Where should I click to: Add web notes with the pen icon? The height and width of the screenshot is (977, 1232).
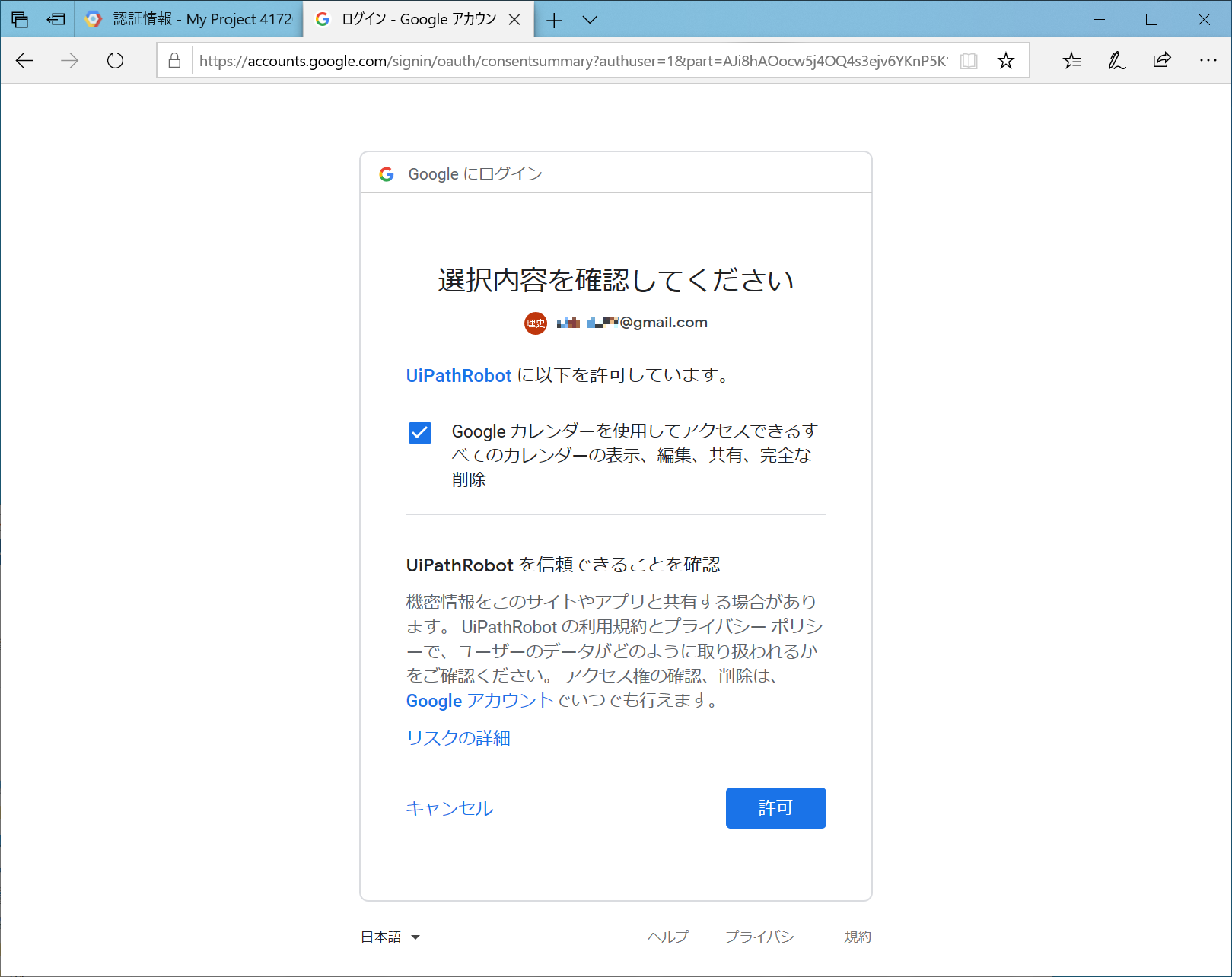click(1116, 61)
